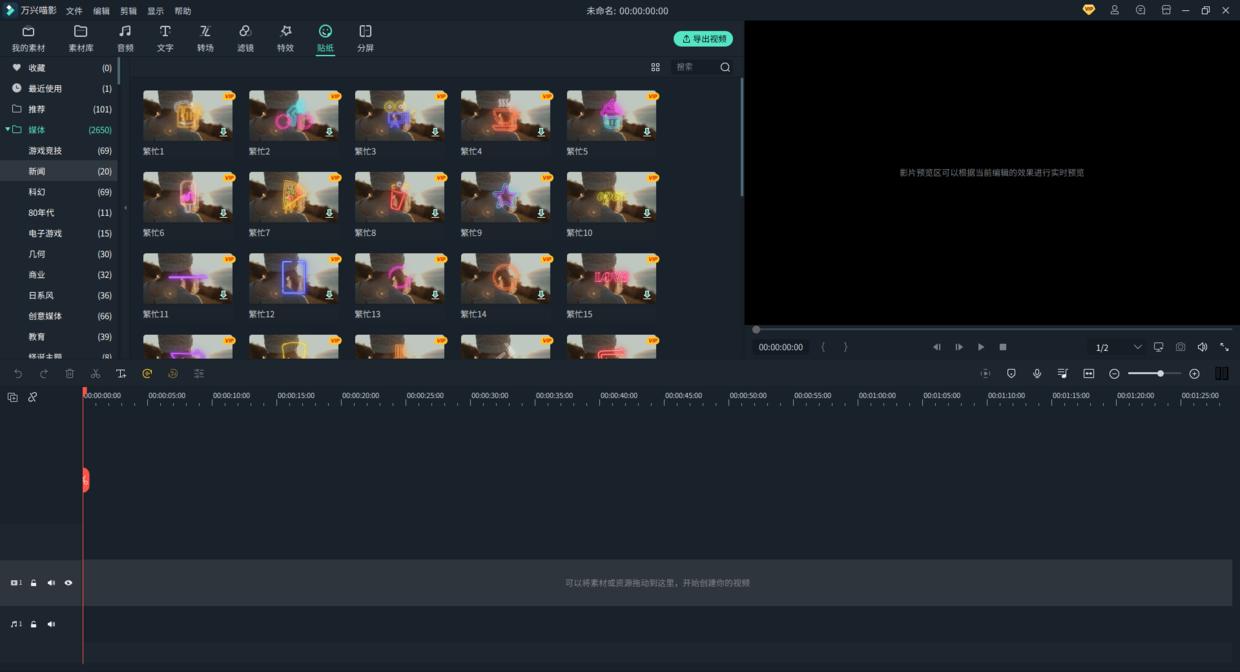Click the grid view icon beside search box
1240x672 pixels.
click(655, 67)
